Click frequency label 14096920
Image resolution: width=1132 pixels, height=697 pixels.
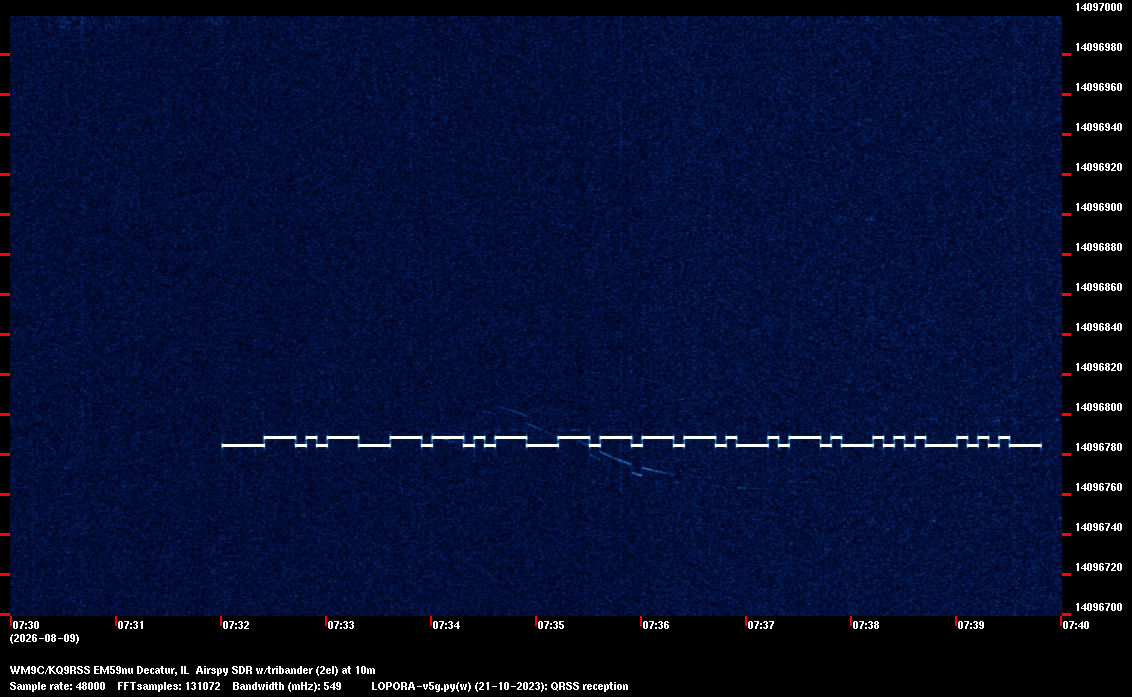1099,168
